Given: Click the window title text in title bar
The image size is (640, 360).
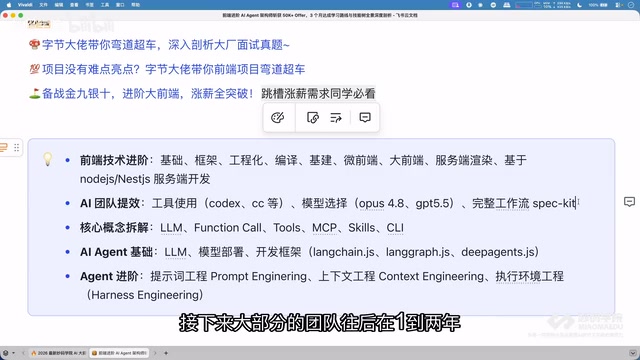Looking at the screenshot, I should (320, 15).
